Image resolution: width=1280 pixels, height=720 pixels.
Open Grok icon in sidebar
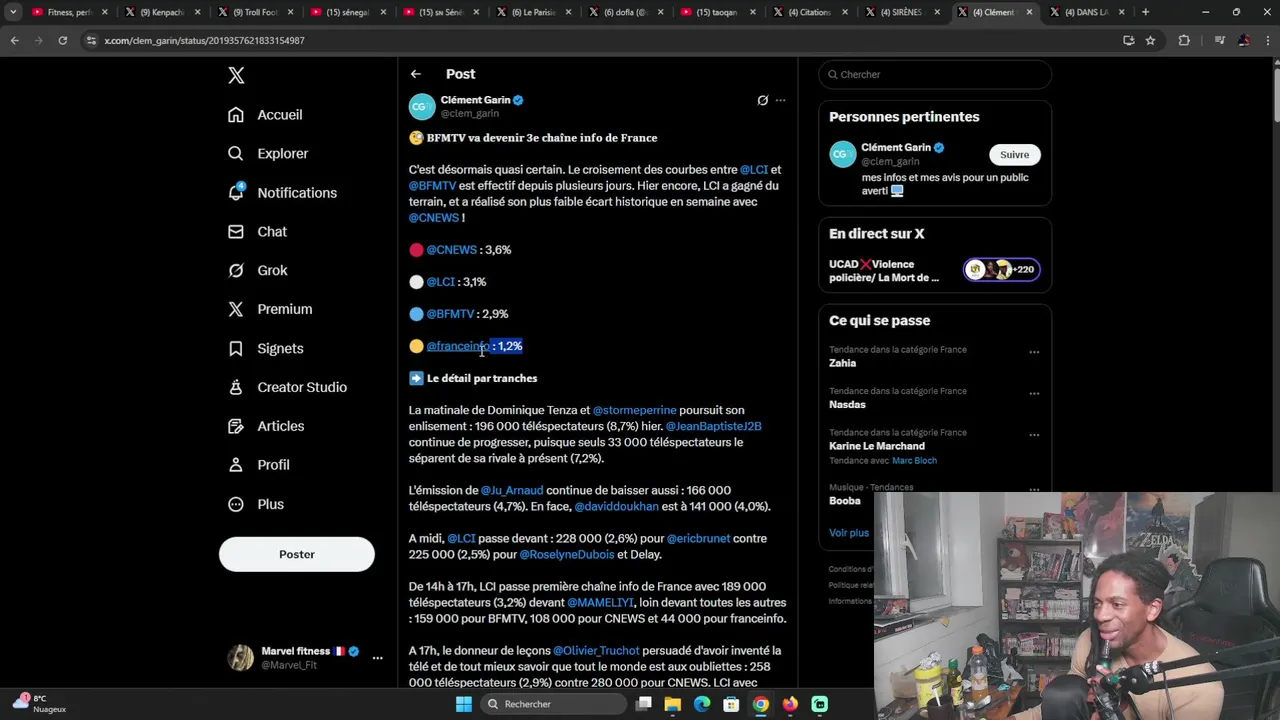coord(236,270)
